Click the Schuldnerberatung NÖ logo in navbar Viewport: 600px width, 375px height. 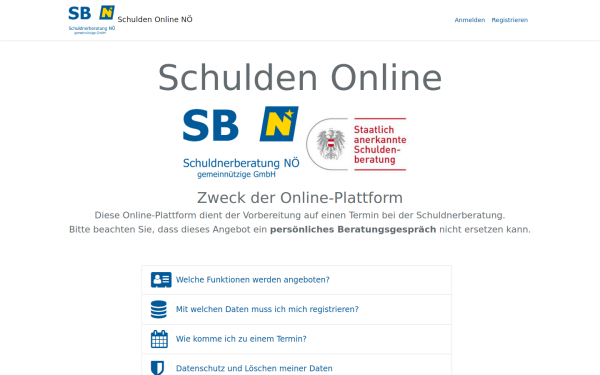pos(92,20)
